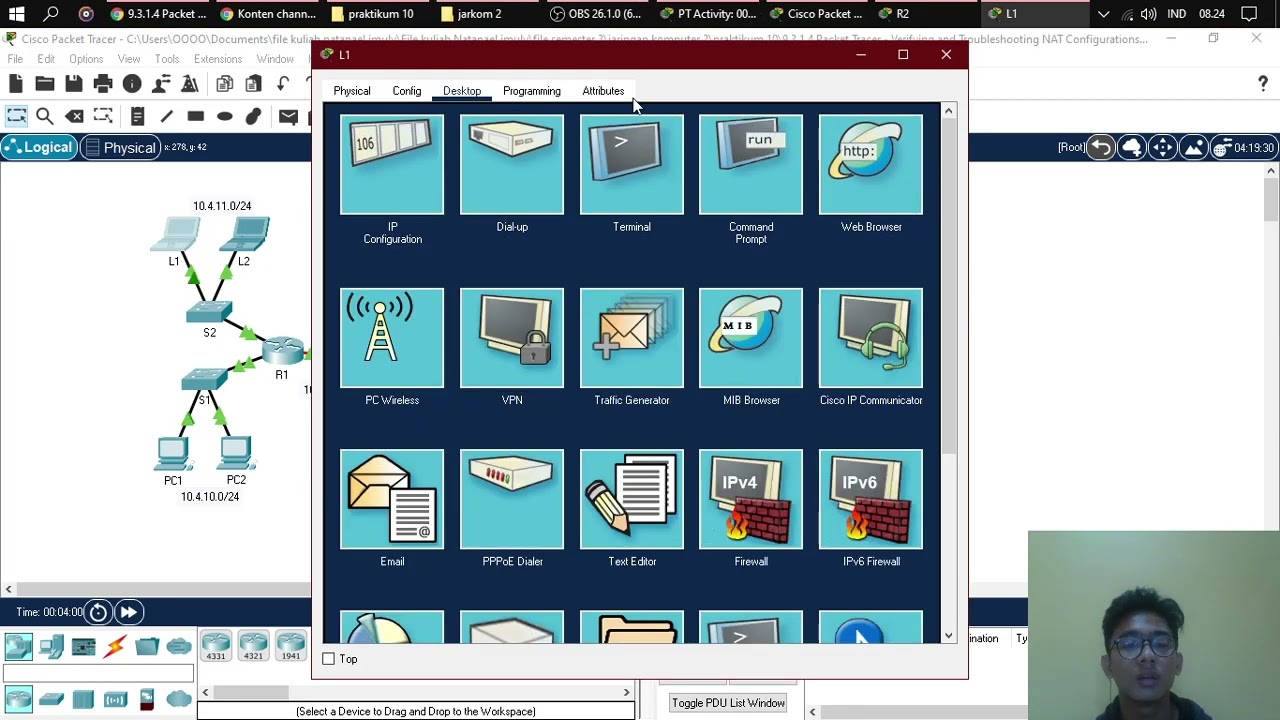Open the VPN application

512,338
